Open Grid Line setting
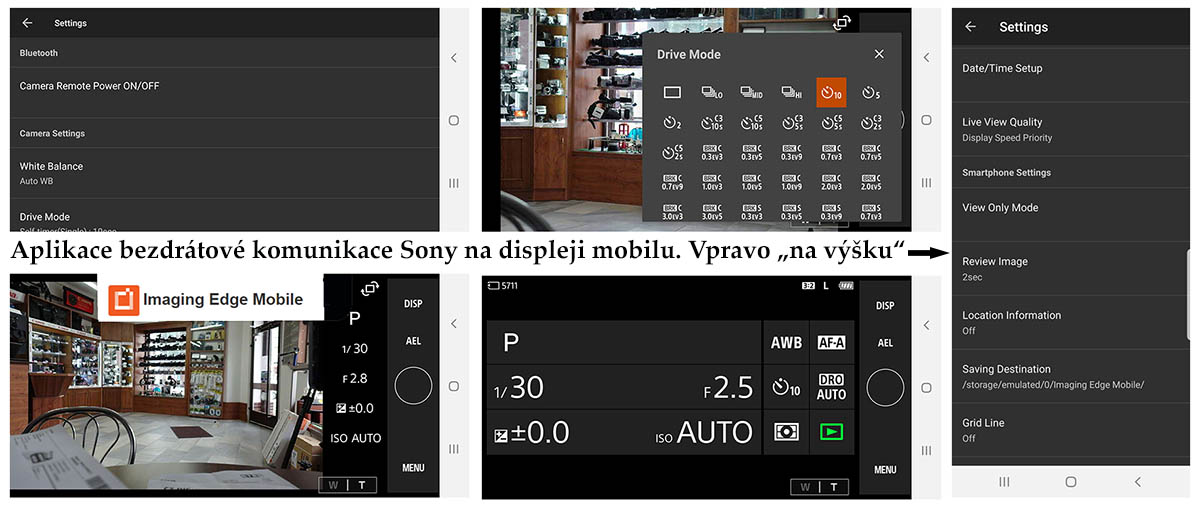This screenshot has height=508, width=1200. coord(1071,430)
